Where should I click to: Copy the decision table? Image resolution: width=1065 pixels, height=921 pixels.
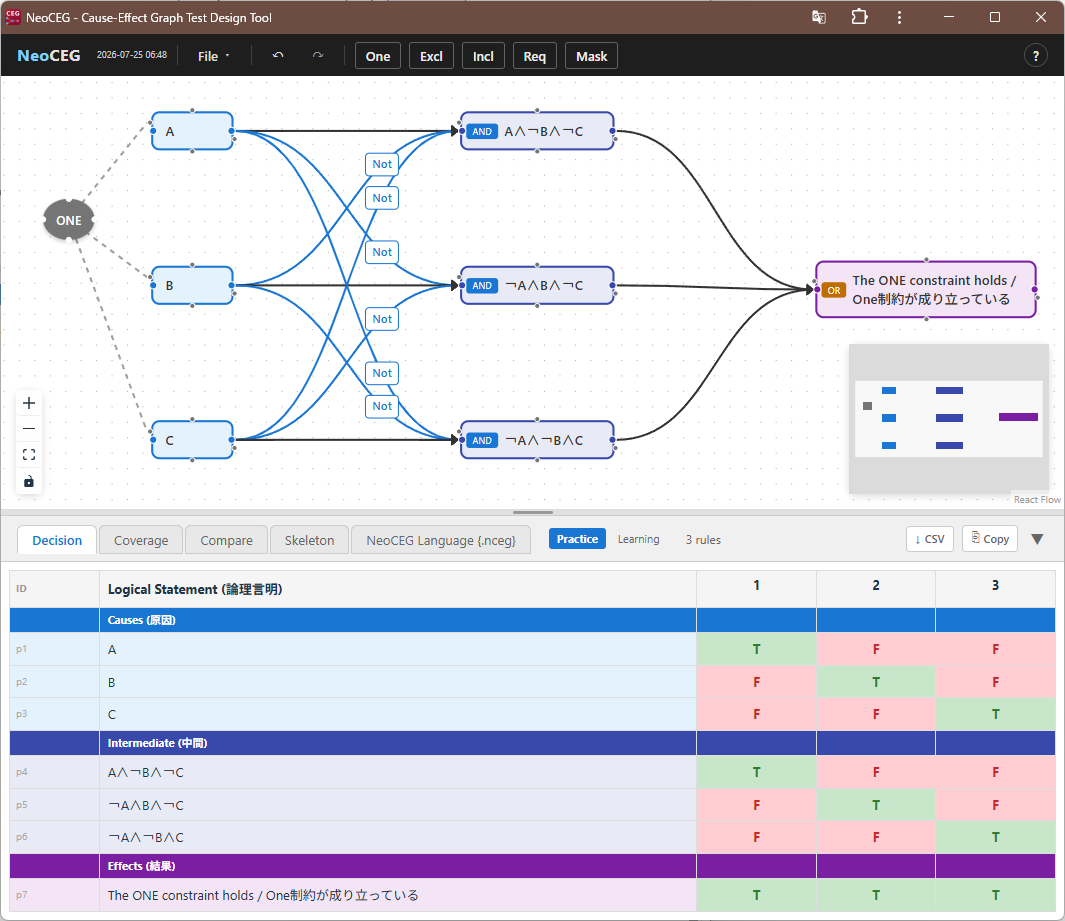pyautogui.click(x=990, y=539)
